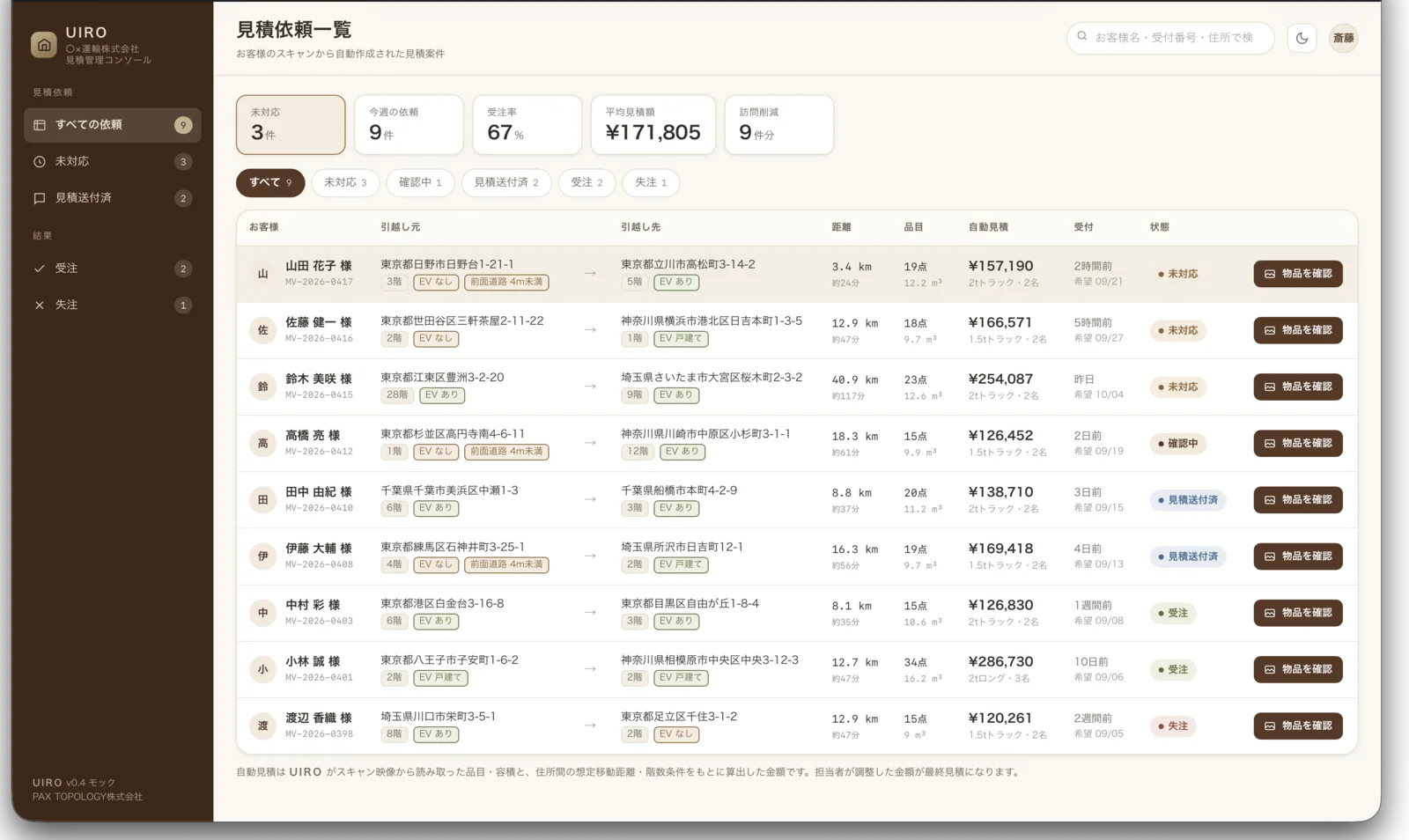Click avatar 中 for 中村 彩
Viewport: 1409px width, 840px height.
point(262,613)
